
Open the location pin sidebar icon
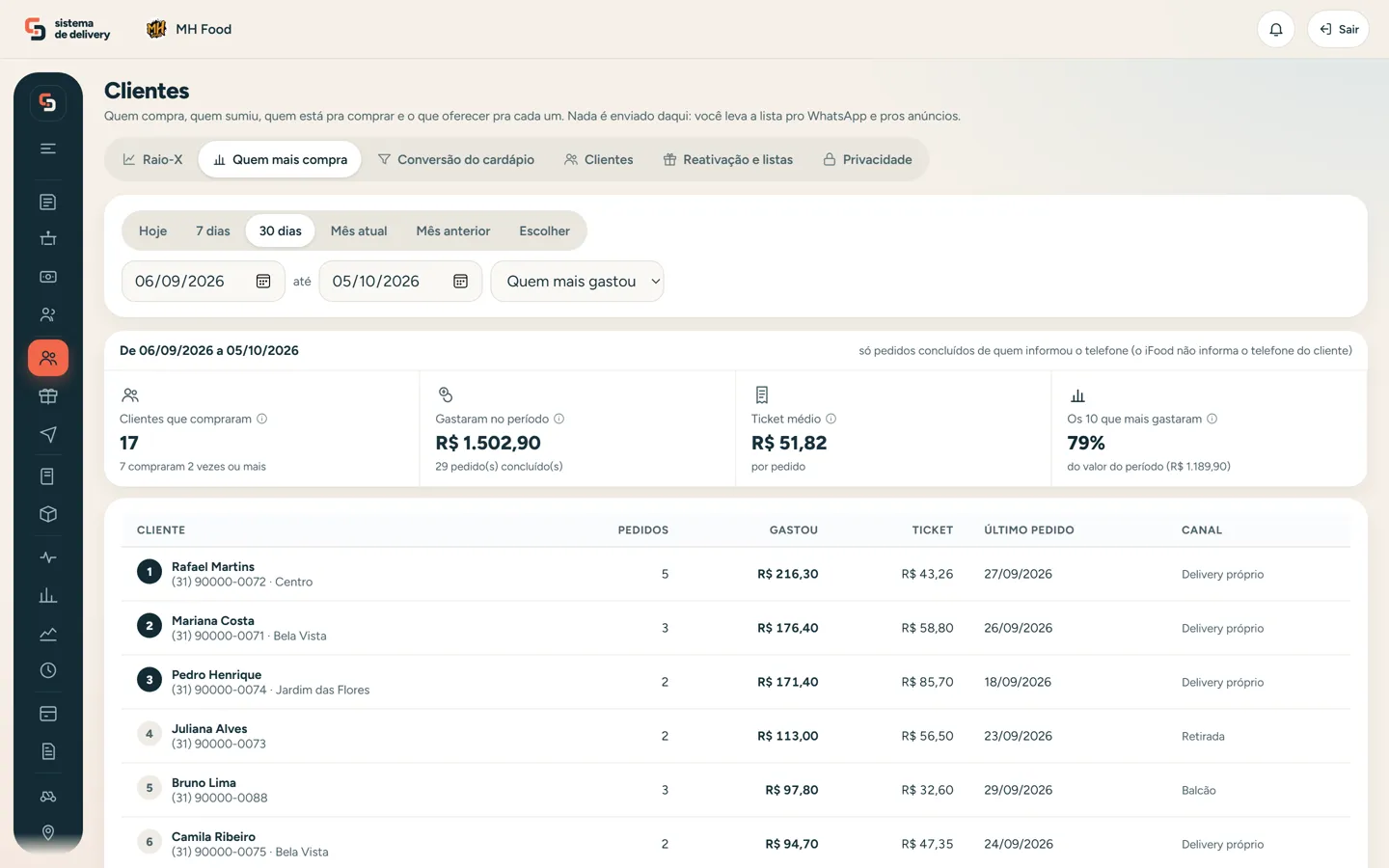[48, 832]
